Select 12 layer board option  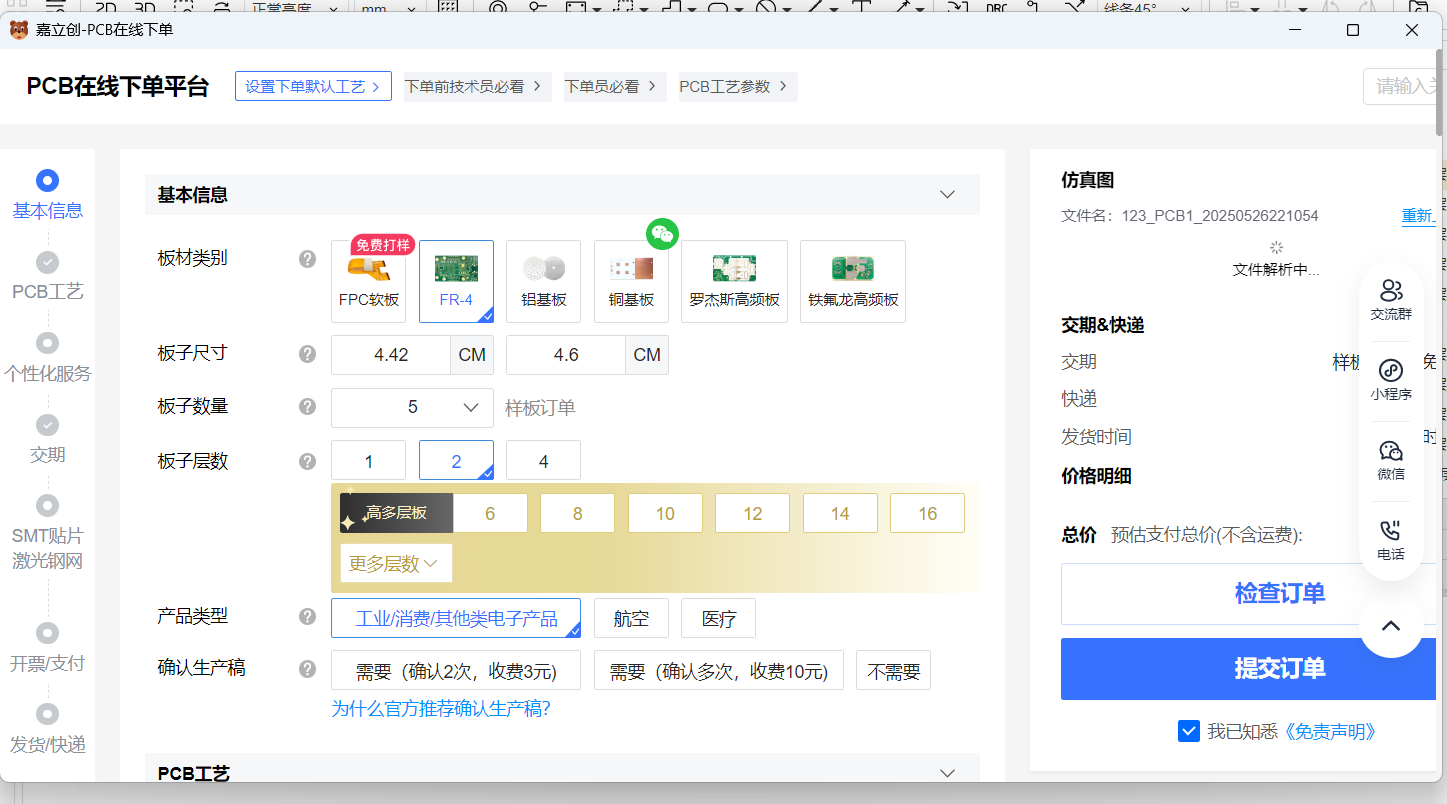pos(753,513)
